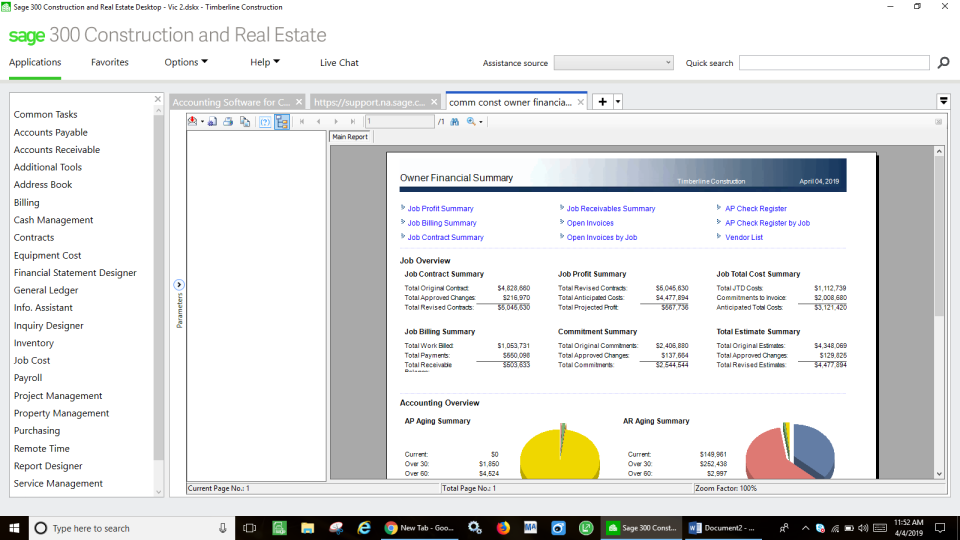Open Property Management in sidebar
The image size is (960, 540).
[61, 413]
